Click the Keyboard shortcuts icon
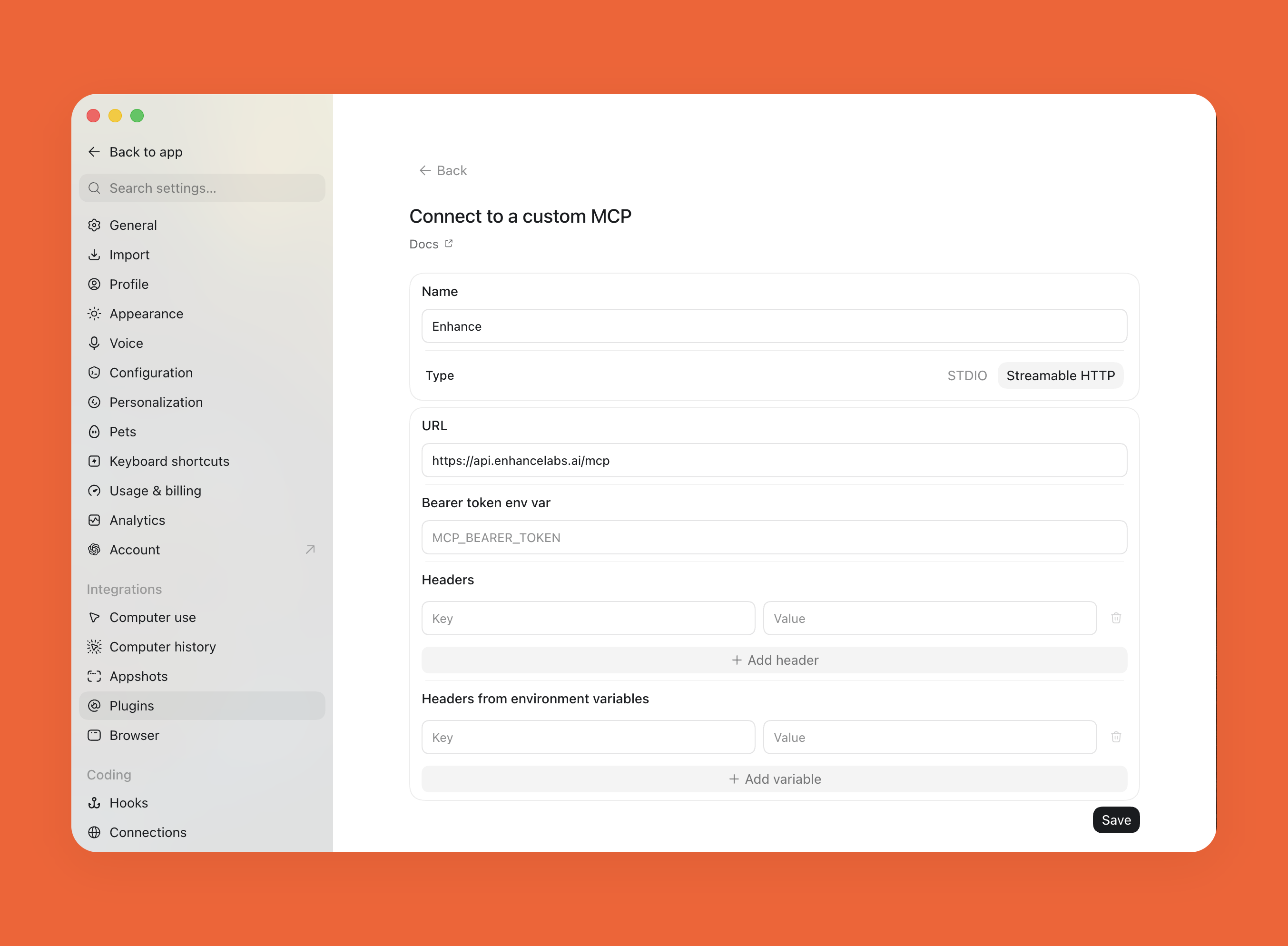 coord(95,461)
